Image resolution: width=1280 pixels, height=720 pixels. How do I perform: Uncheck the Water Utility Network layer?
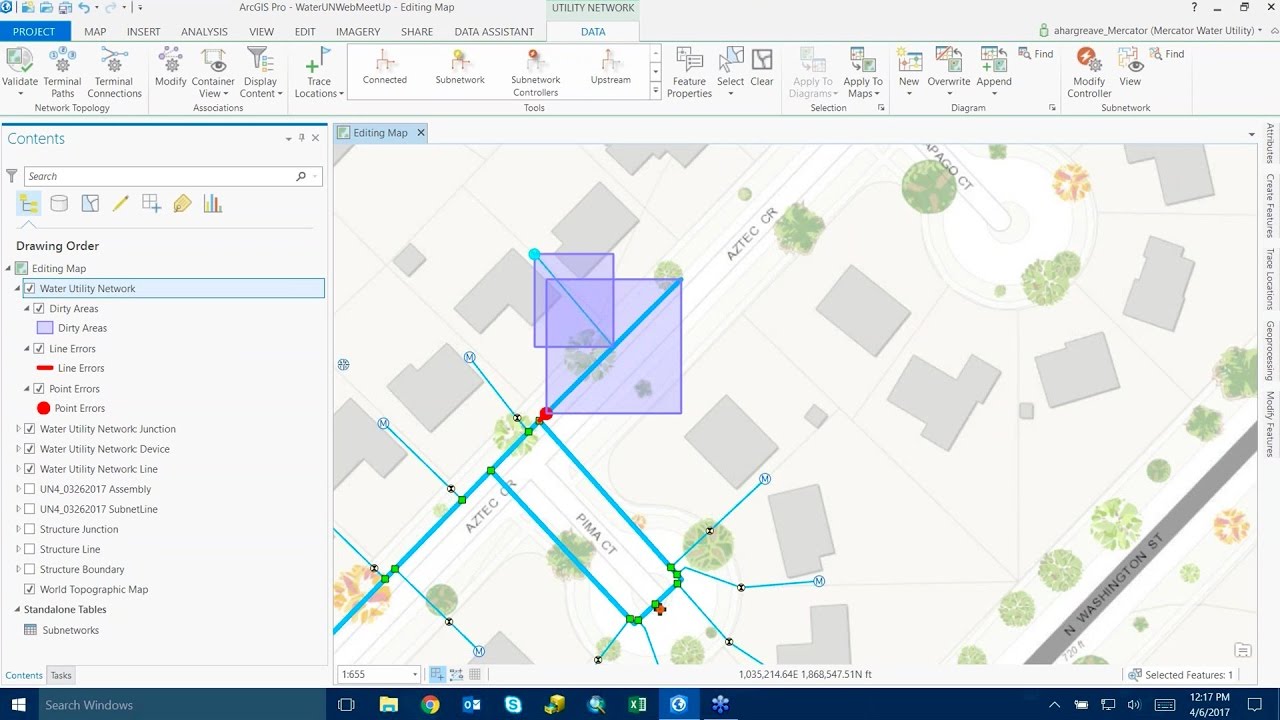pyautogui.click(x=30, y=288)
